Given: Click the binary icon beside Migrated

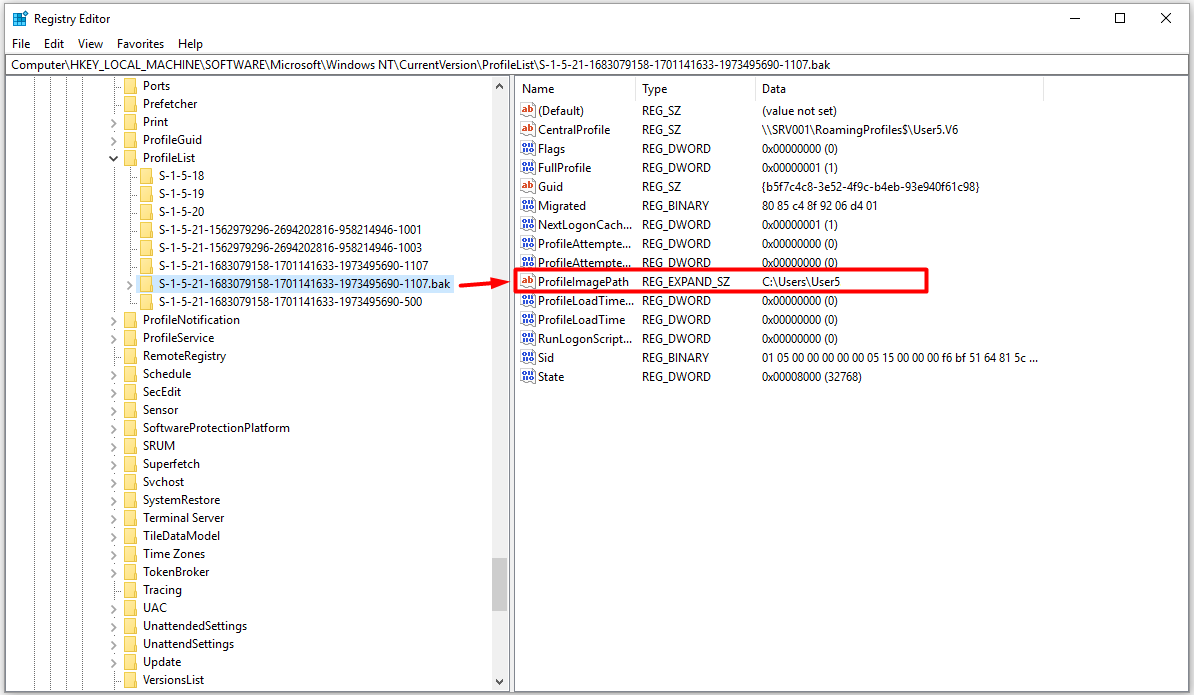Looking at the screenshot, I should [x=527, y=206].
